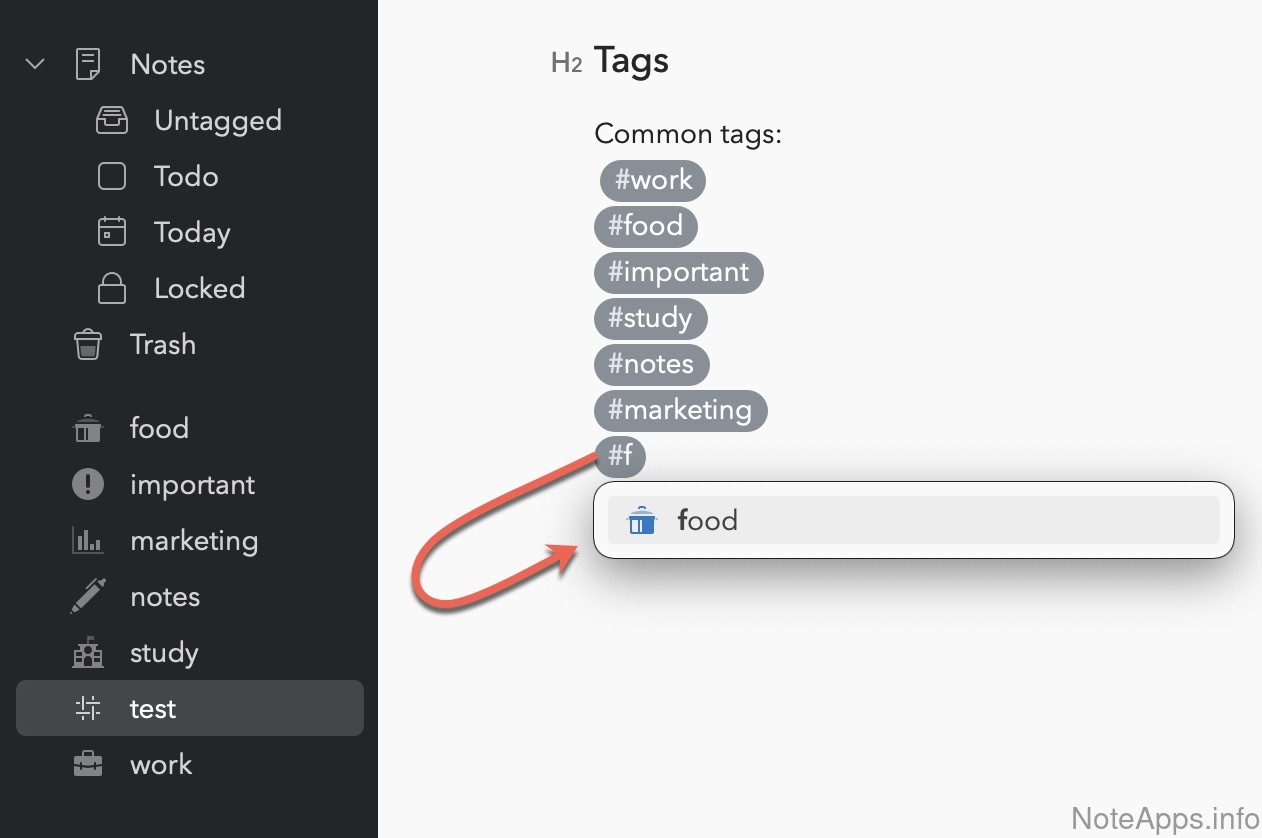Click the Locked padlock icon

pyautogui.click(x=112, y=289)
